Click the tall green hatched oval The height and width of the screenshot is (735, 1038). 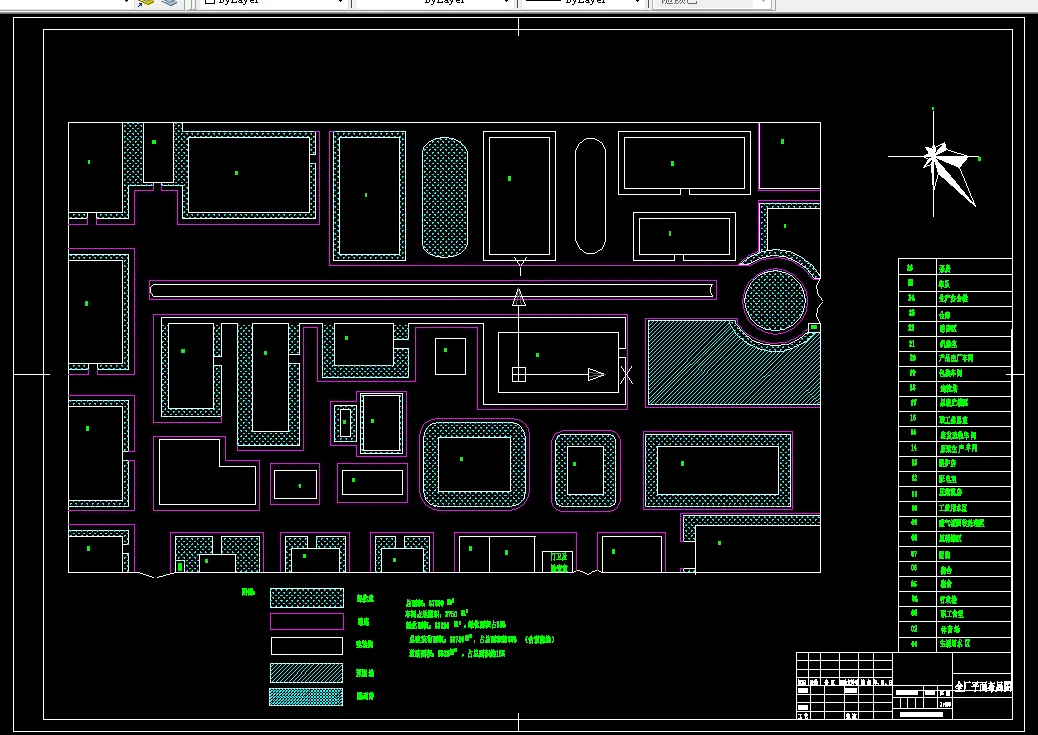pos(445,197)
